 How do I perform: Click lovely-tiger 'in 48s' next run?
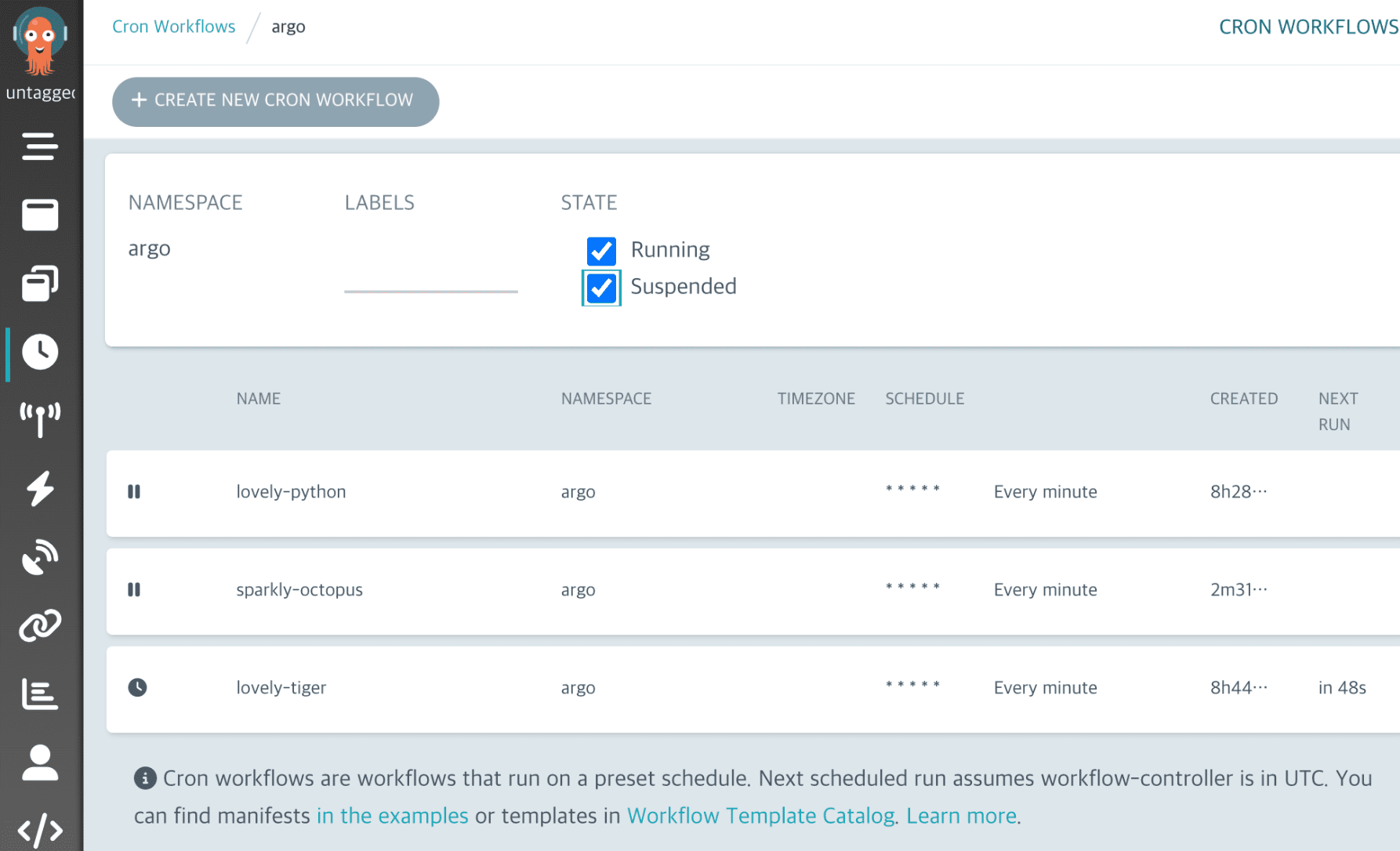1342,687
